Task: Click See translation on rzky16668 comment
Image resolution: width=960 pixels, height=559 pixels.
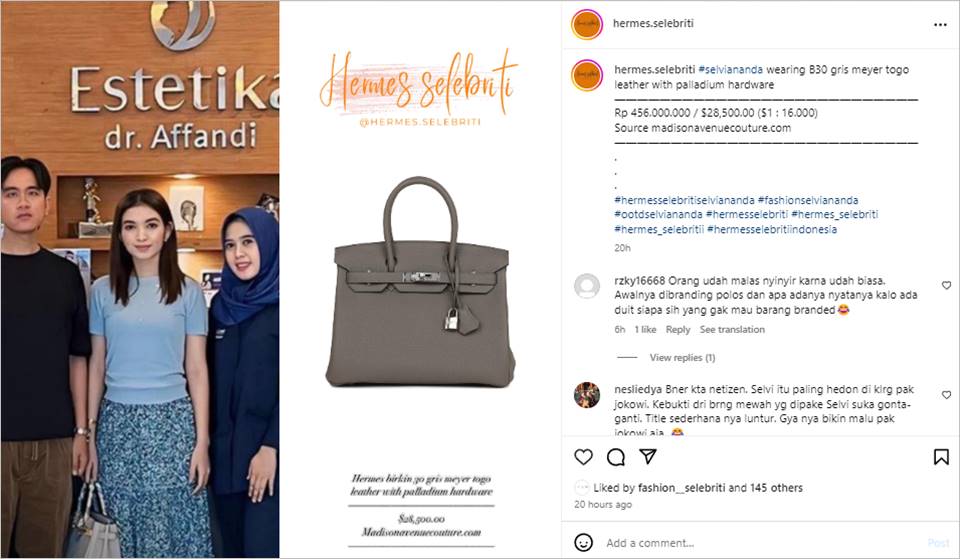Action: 732,329
